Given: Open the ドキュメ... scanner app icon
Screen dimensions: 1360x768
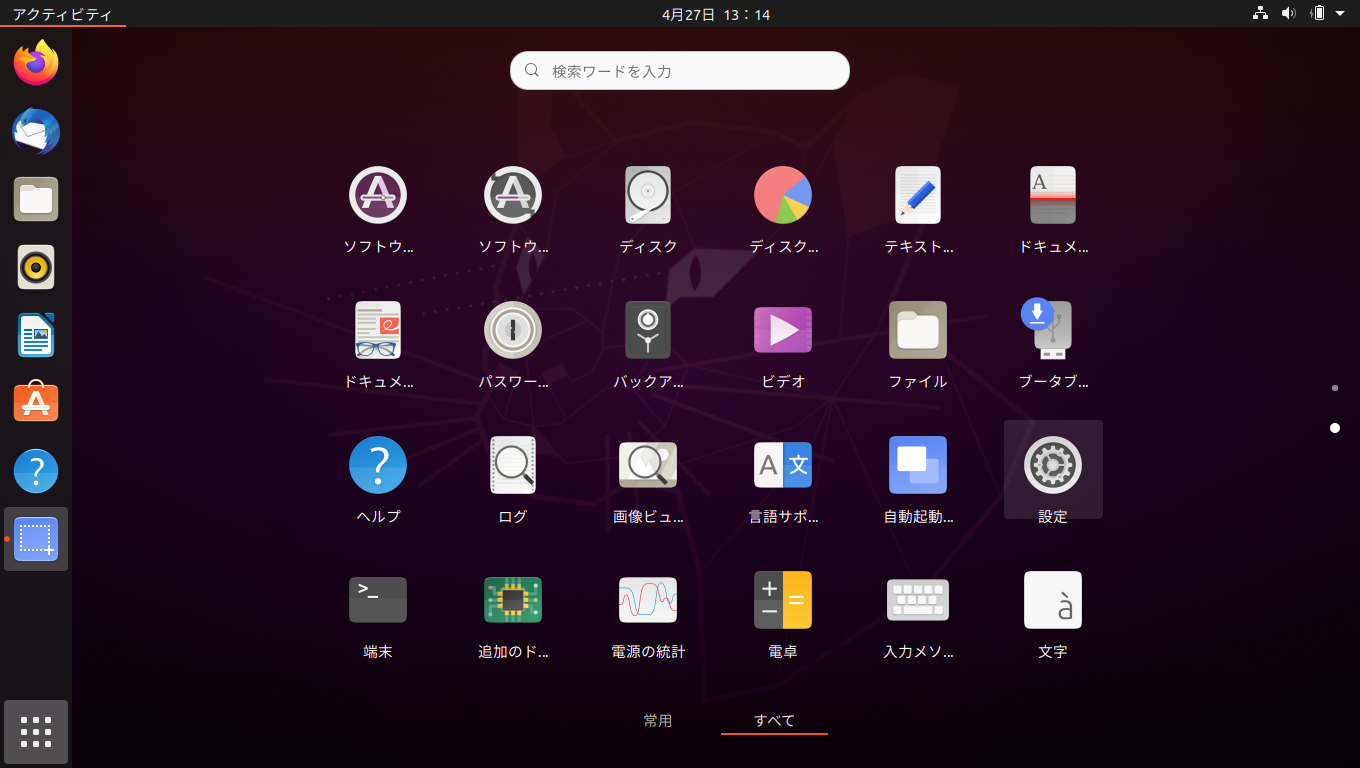Looking at the screenshot, I should pos(1053,195).
